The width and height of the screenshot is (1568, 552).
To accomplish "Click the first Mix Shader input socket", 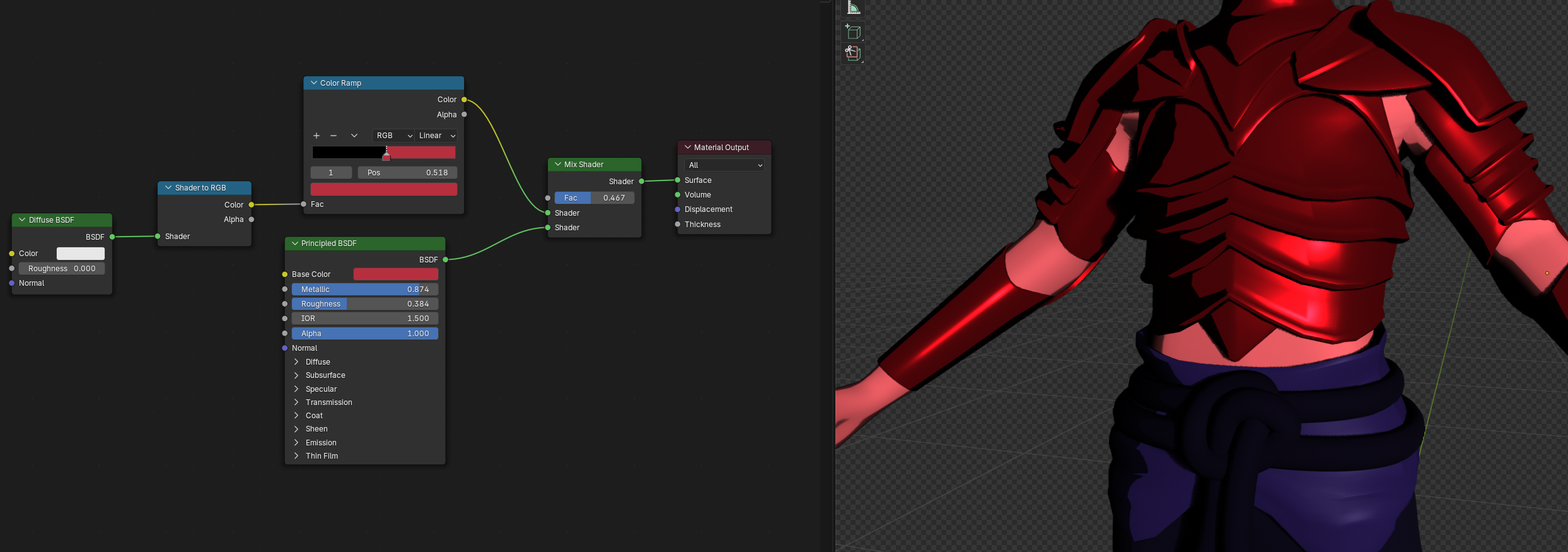I will click(548, 213).
